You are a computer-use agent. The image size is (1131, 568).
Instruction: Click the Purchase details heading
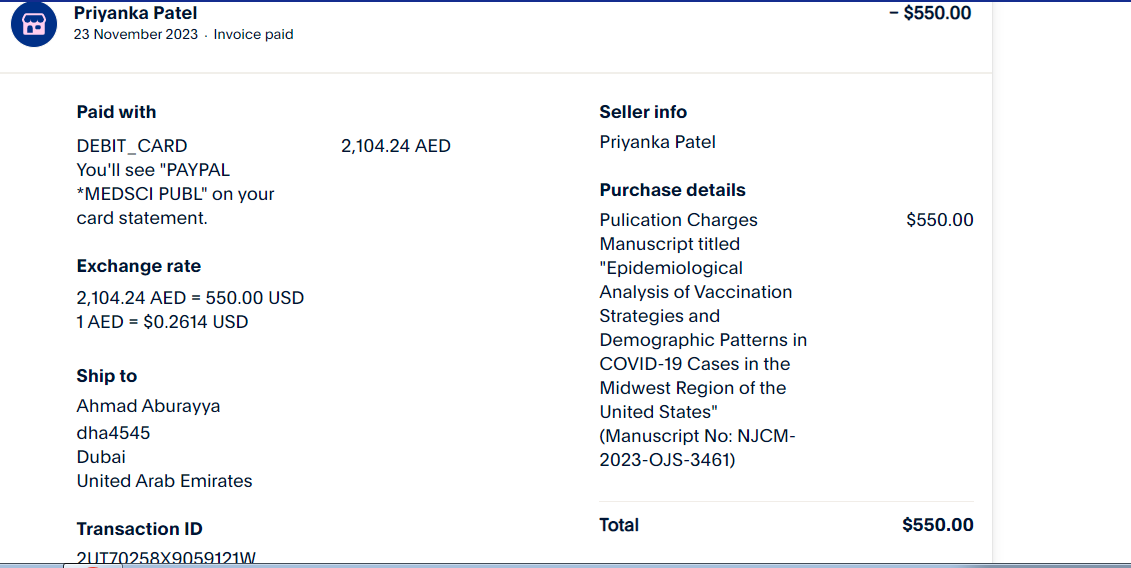[x=672, y=190]
